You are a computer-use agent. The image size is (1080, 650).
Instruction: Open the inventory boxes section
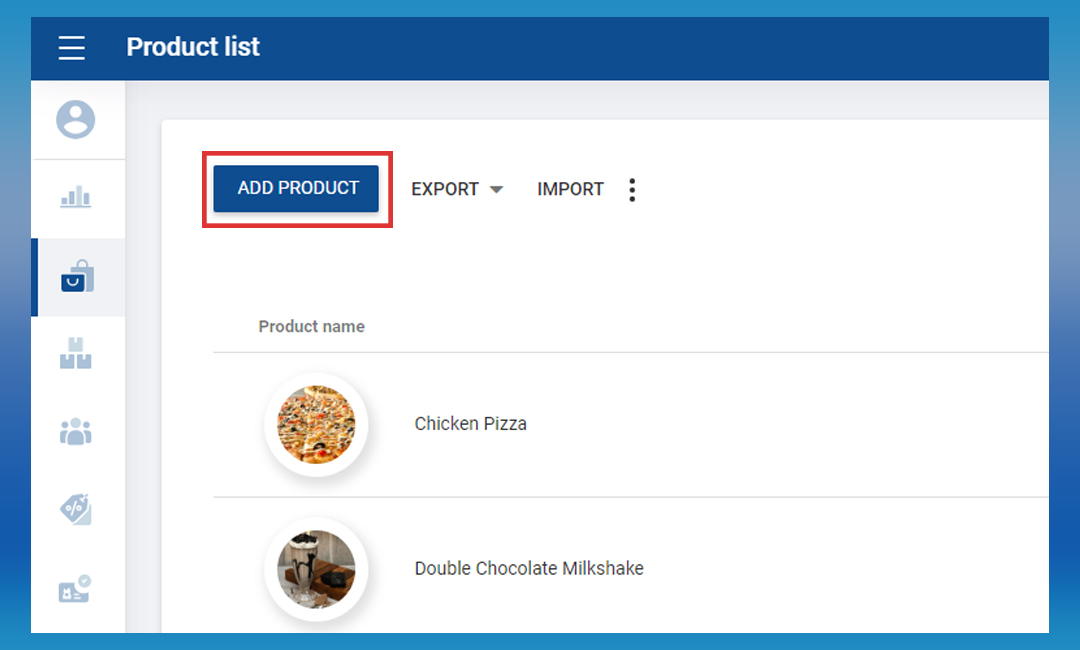pyautogui.click(x=76, y=354)
